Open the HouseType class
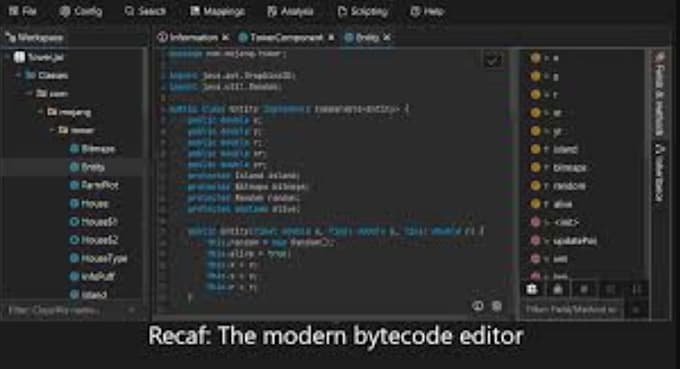The image size is (680, 369). click(104, 258)
